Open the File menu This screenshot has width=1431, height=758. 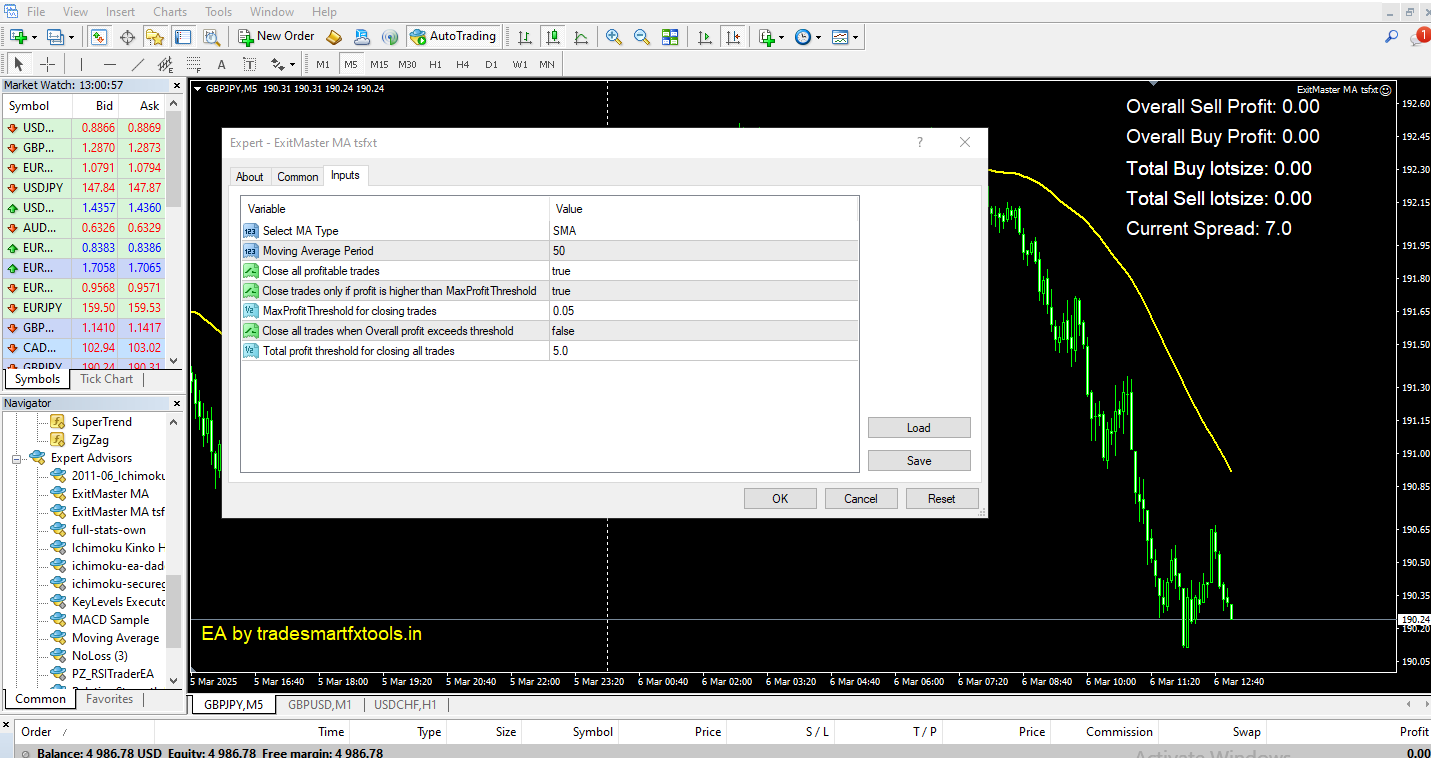point(36,12)
